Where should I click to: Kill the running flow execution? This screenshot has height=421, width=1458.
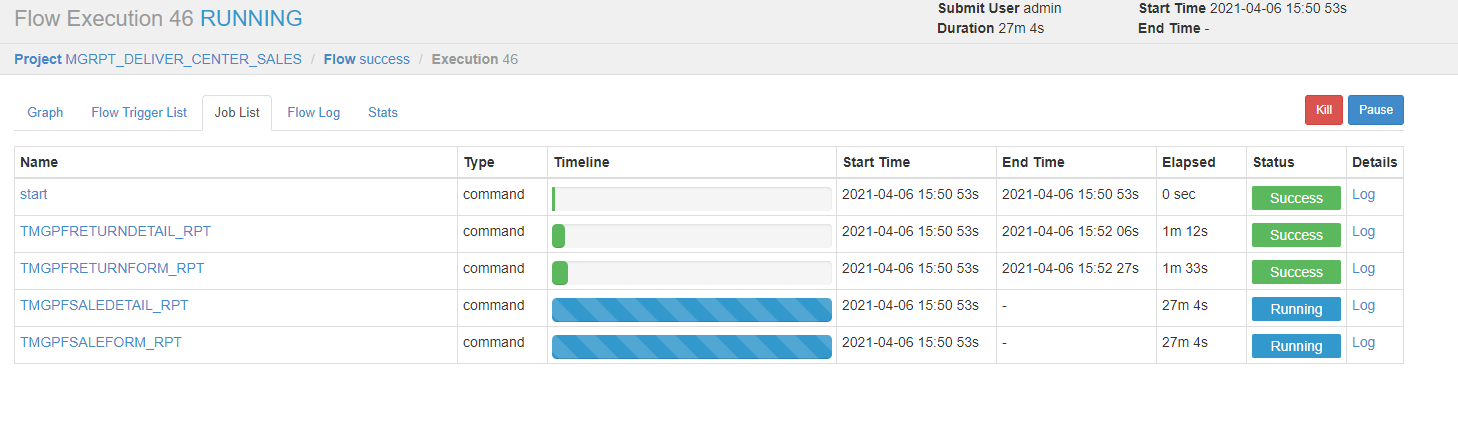1323,110
